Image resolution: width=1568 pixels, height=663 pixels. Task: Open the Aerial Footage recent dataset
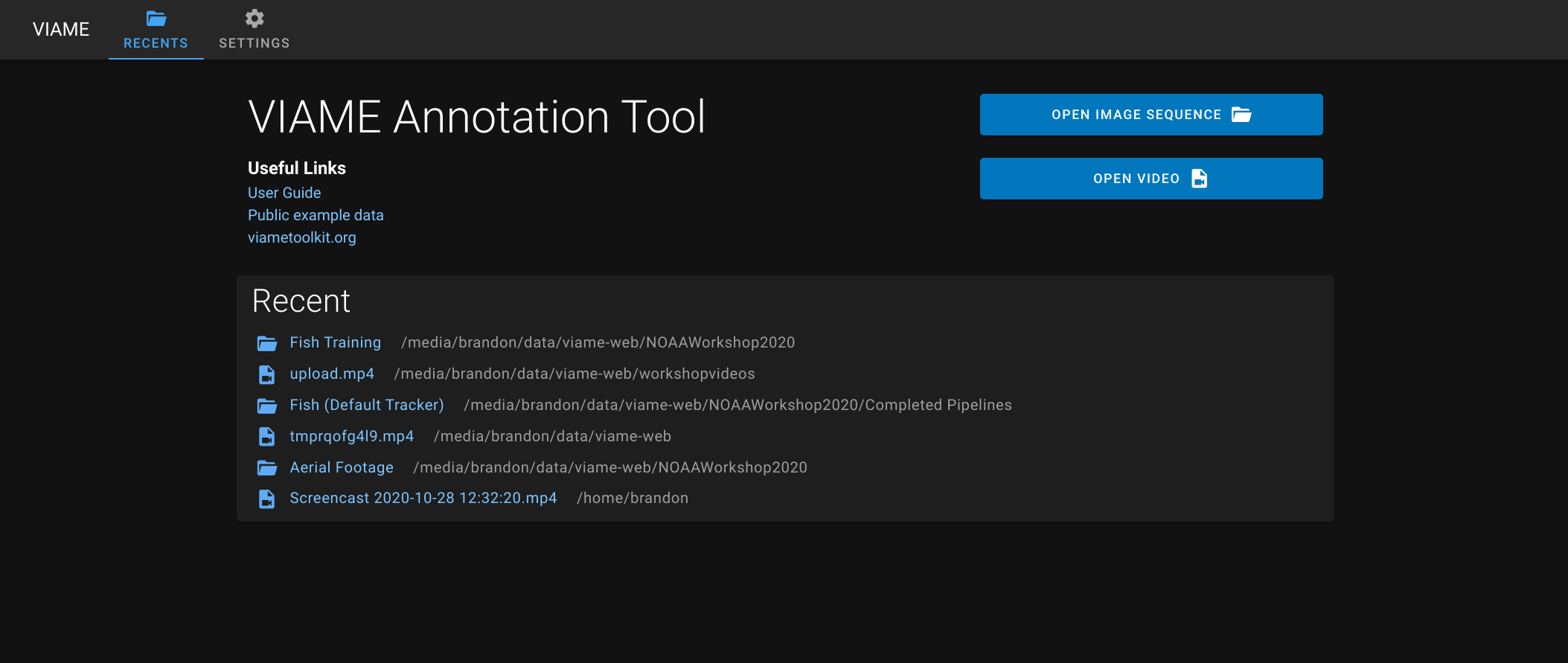342,467
